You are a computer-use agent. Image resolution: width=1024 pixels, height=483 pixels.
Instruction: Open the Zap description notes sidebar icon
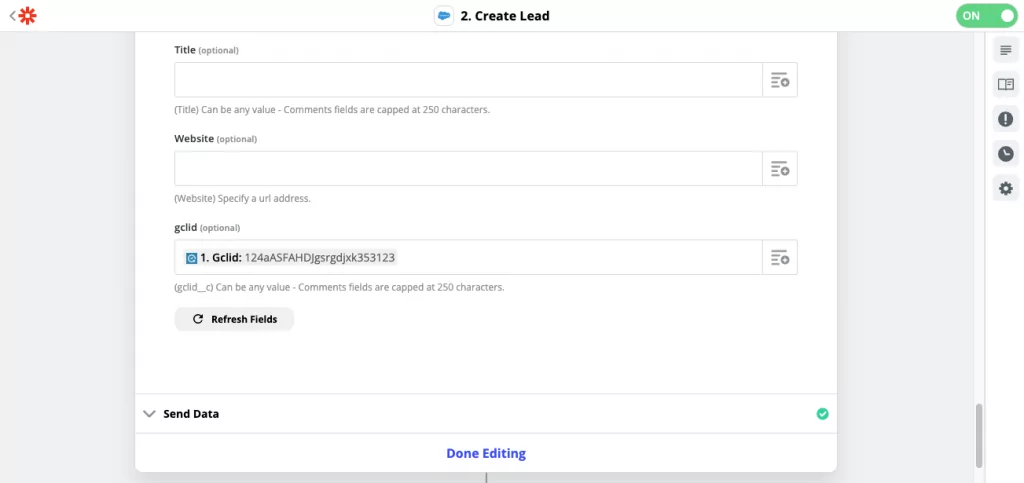(1006, 50)
